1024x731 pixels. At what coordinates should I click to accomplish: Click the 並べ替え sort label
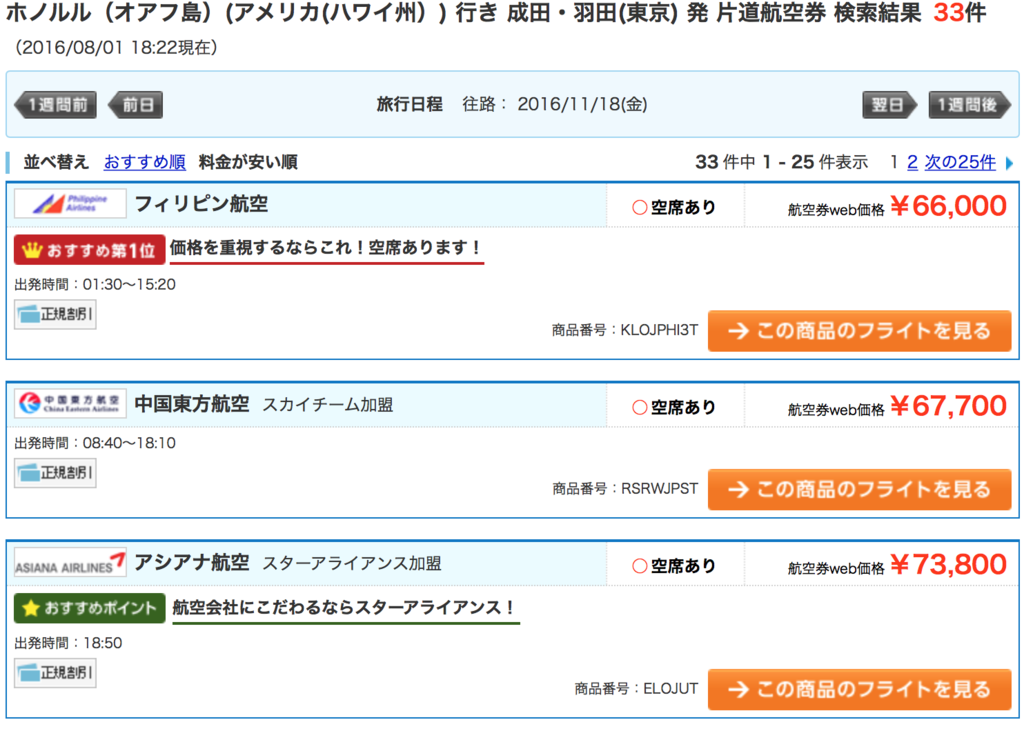coord(56,162)
